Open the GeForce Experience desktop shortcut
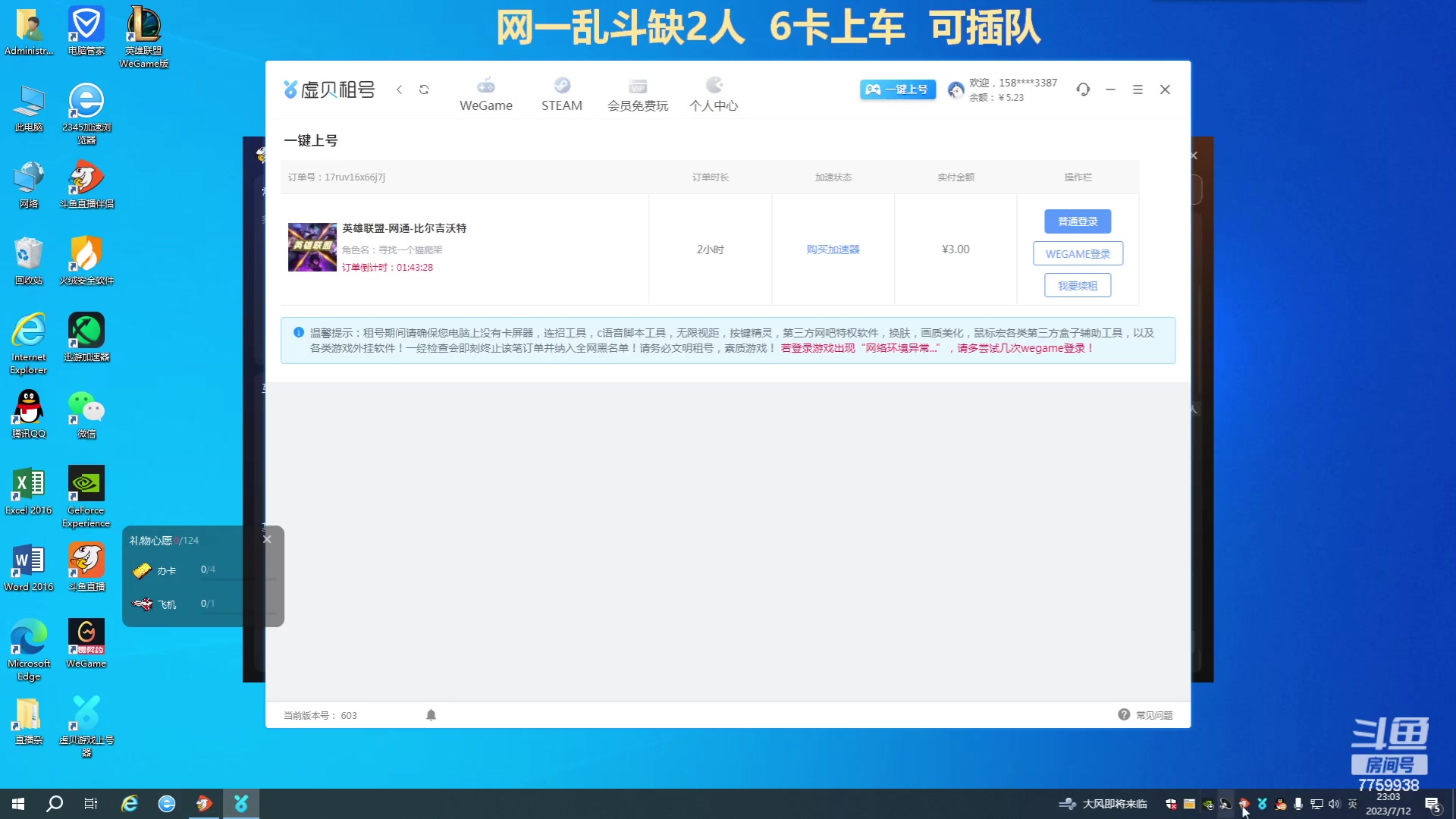1456x819 pixels. pos(86,497)
